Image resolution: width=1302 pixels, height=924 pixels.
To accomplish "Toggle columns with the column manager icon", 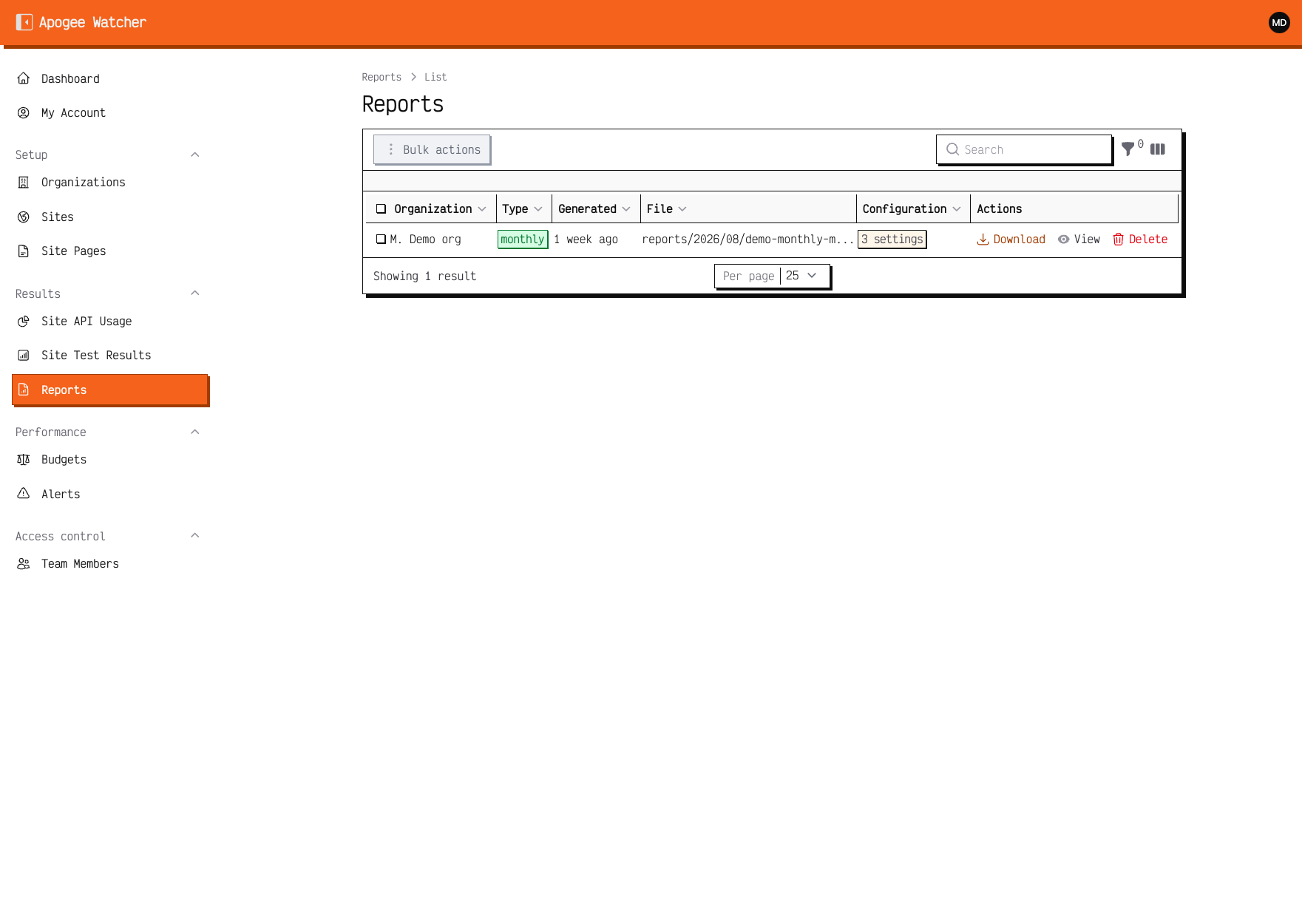I will pyautogui.click(x=1158, y=149).
